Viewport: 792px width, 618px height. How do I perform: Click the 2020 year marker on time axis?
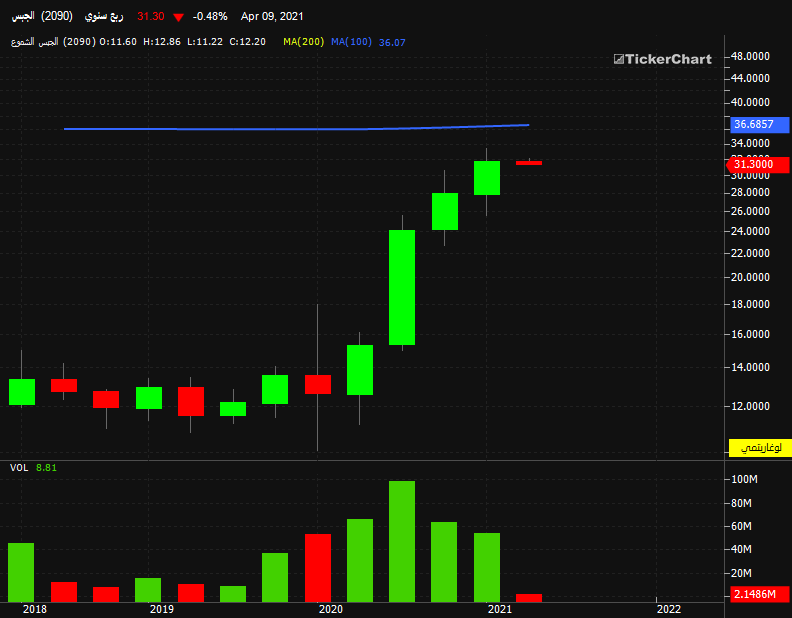tap(330, 609)
